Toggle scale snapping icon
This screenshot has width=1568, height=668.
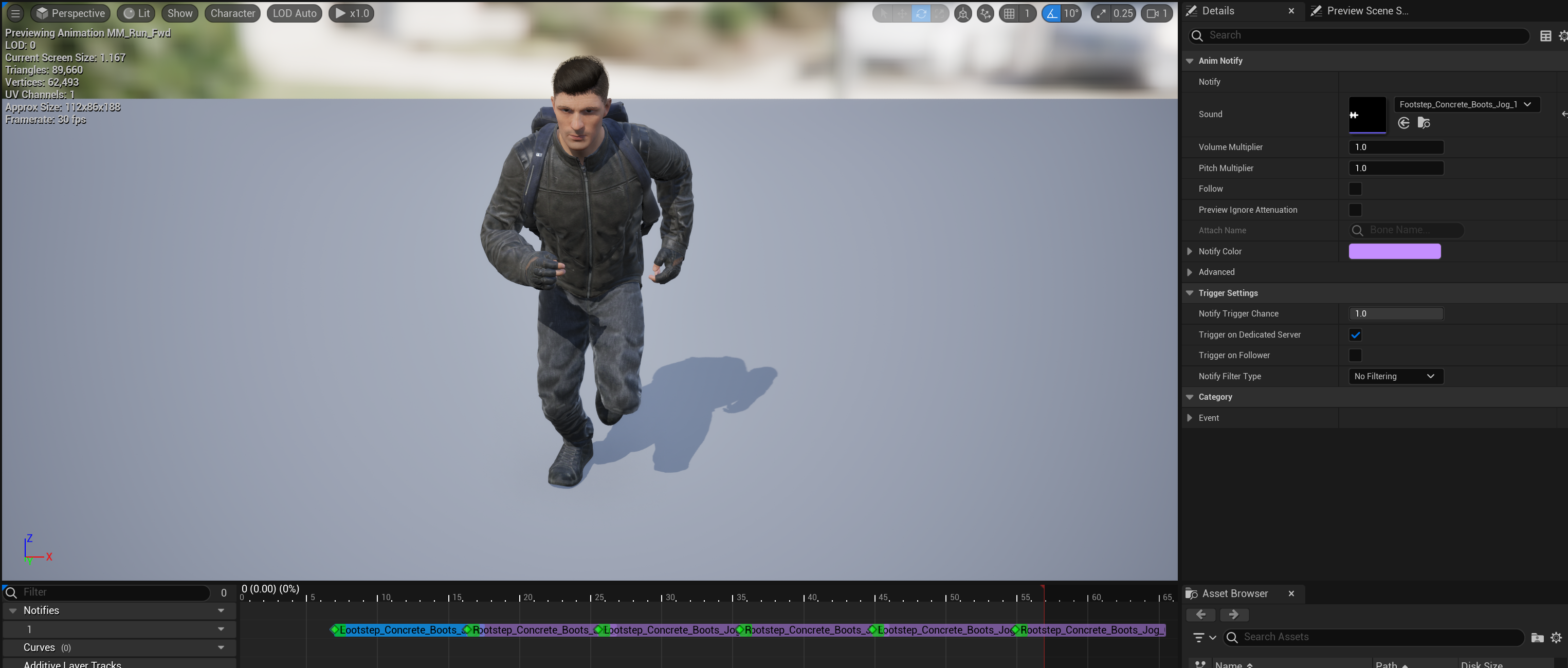click(x=1101, y=13)
